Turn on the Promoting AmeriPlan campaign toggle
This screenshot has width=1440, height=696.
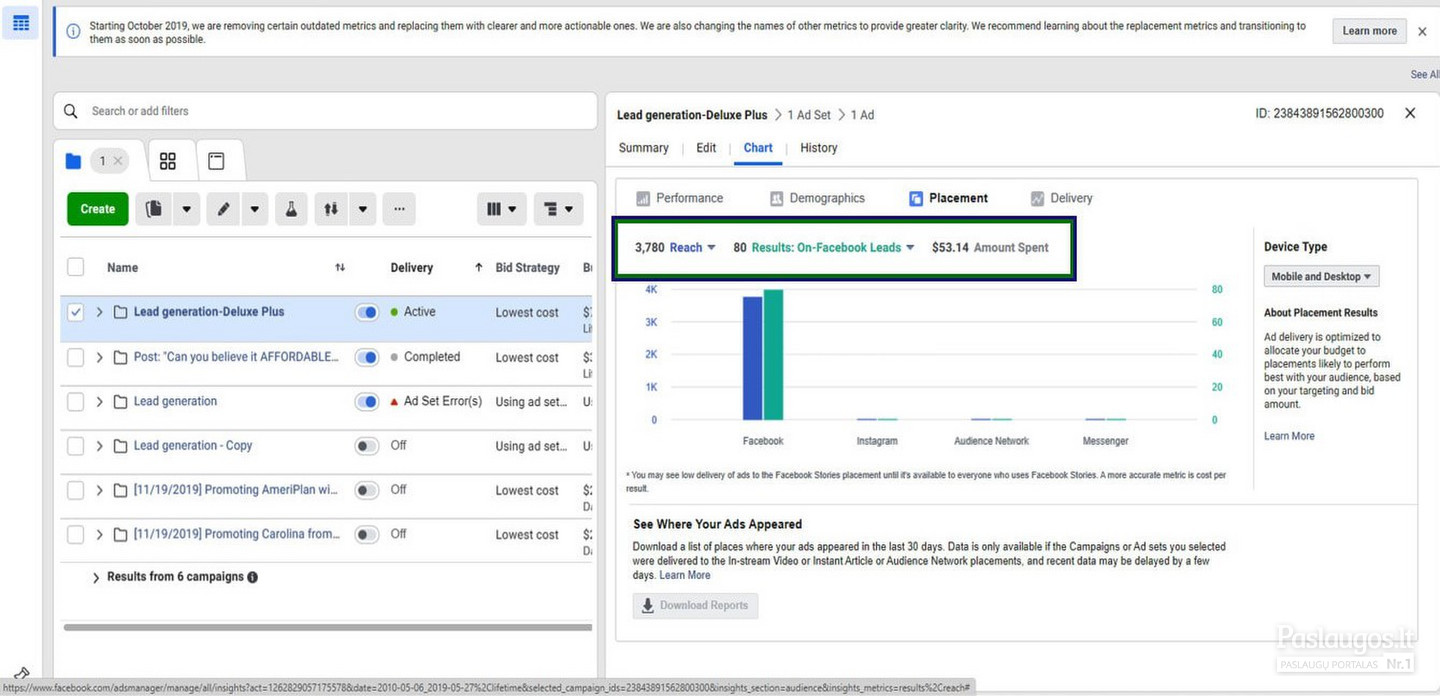coord(367,490)
